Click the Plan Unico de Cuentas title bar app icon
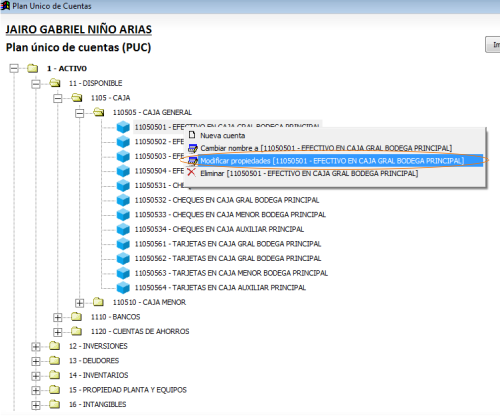Viewport: 500px width, 416px height. point(5,6)
